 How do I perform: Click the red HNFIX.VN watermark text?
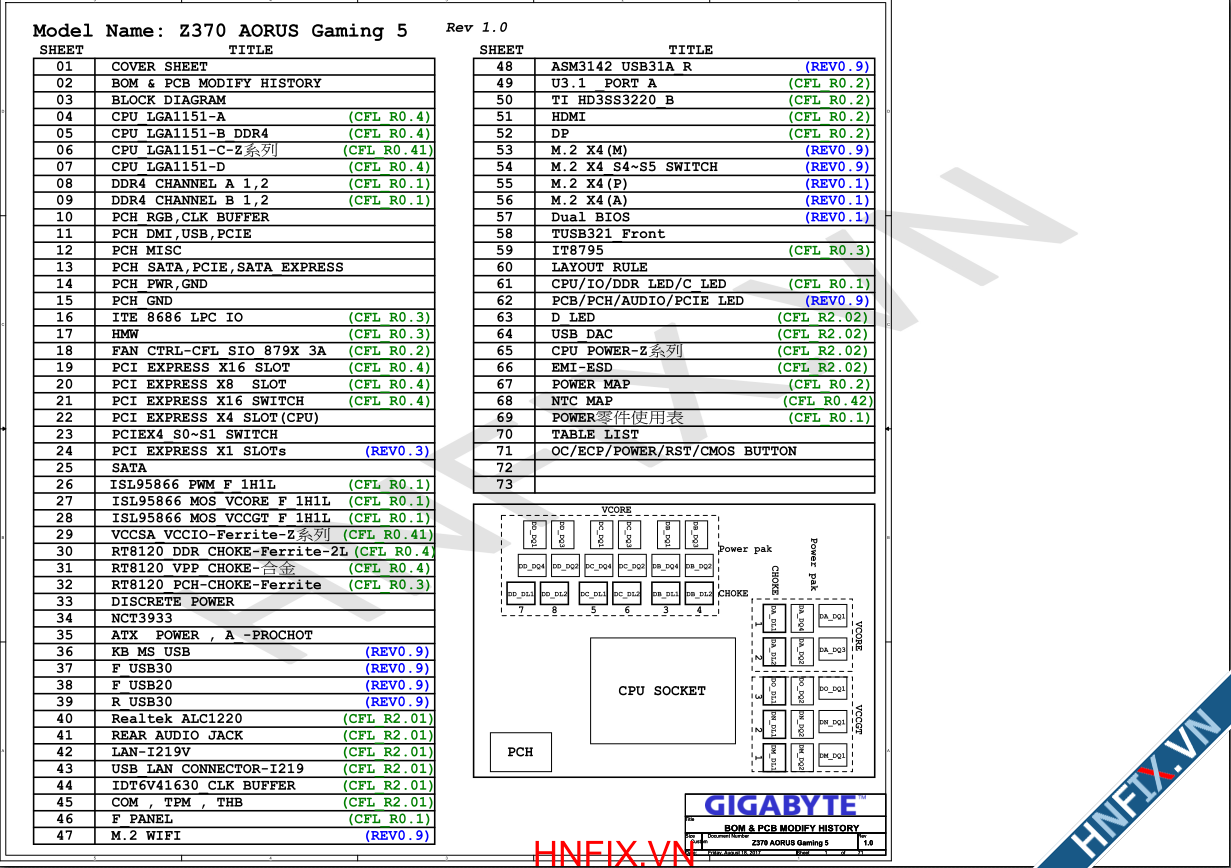pyautogui.click(x=614, y=854)
